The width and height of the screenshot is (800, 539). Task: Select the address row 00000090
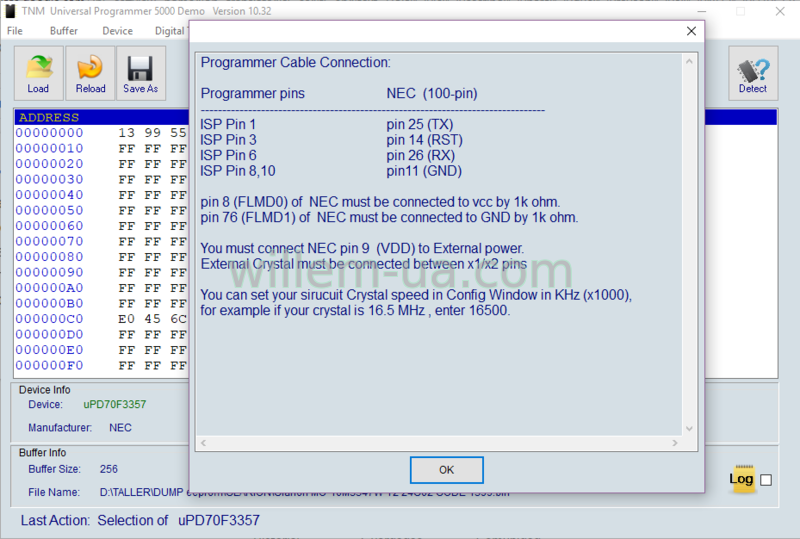tap(49, 272)
